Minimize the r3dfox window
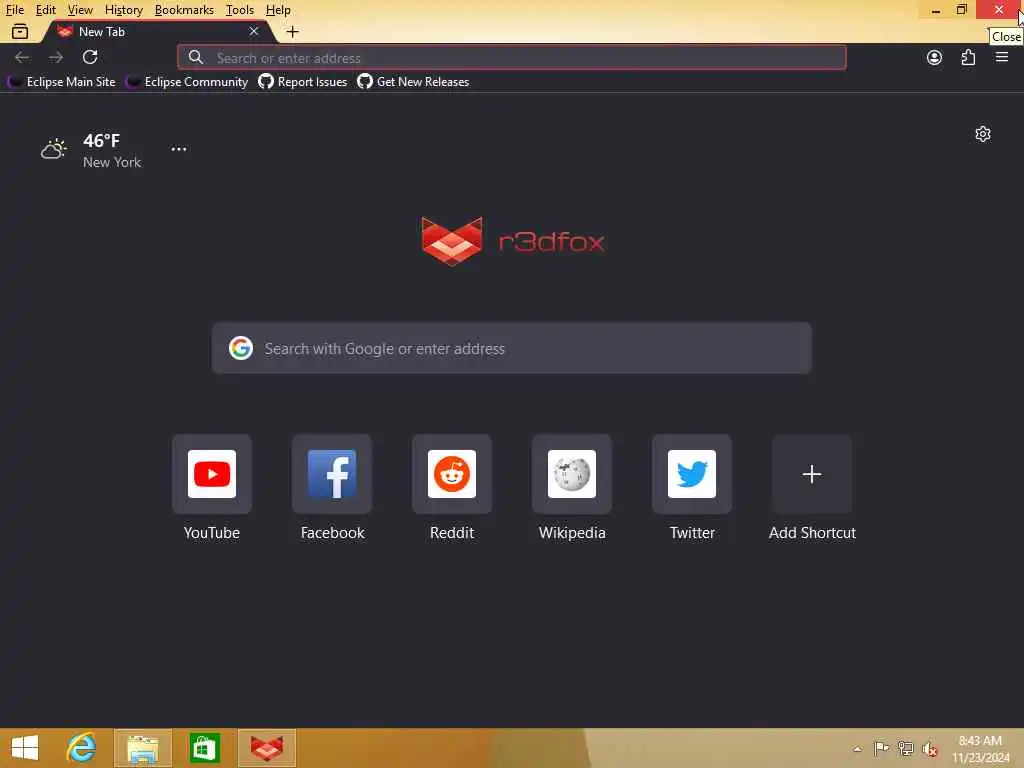This screenshot has width=1024, height=768. point(935,10)
